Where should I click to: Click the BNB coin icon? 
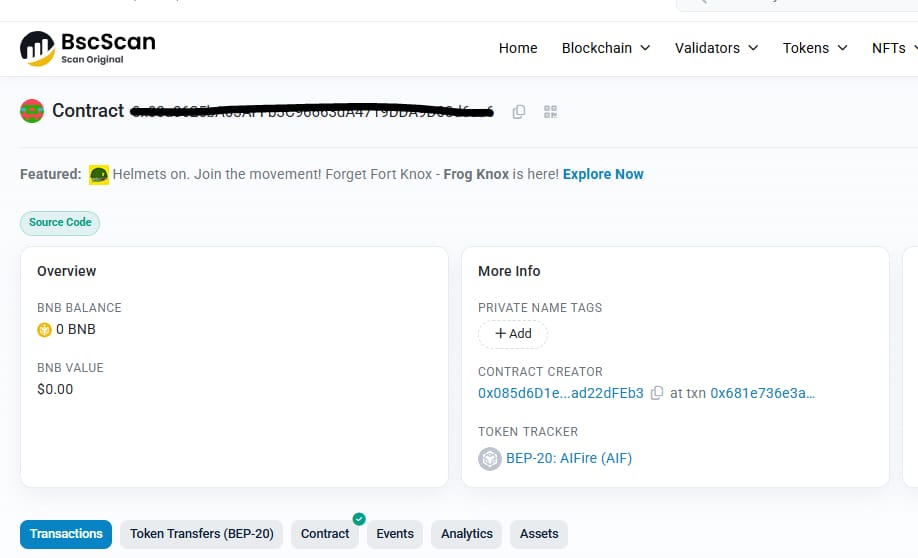point(44,330)
